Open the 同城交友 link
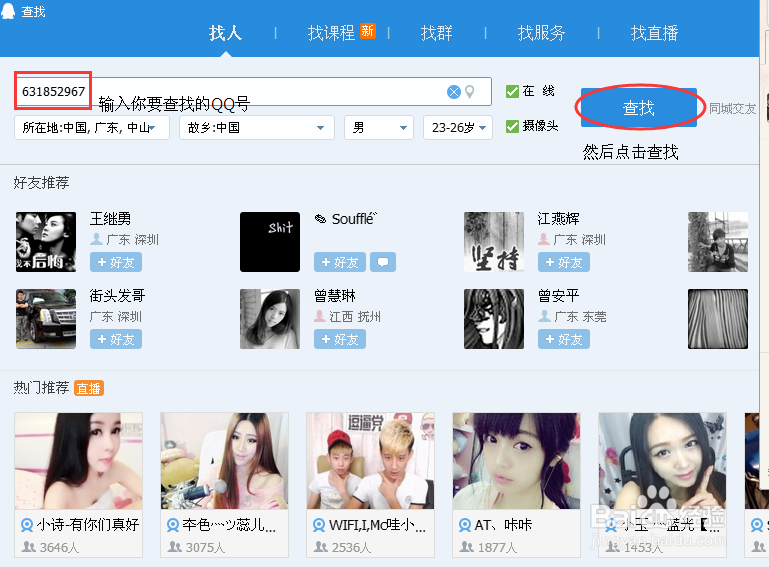The image size is (769, 567). [733, 108]
